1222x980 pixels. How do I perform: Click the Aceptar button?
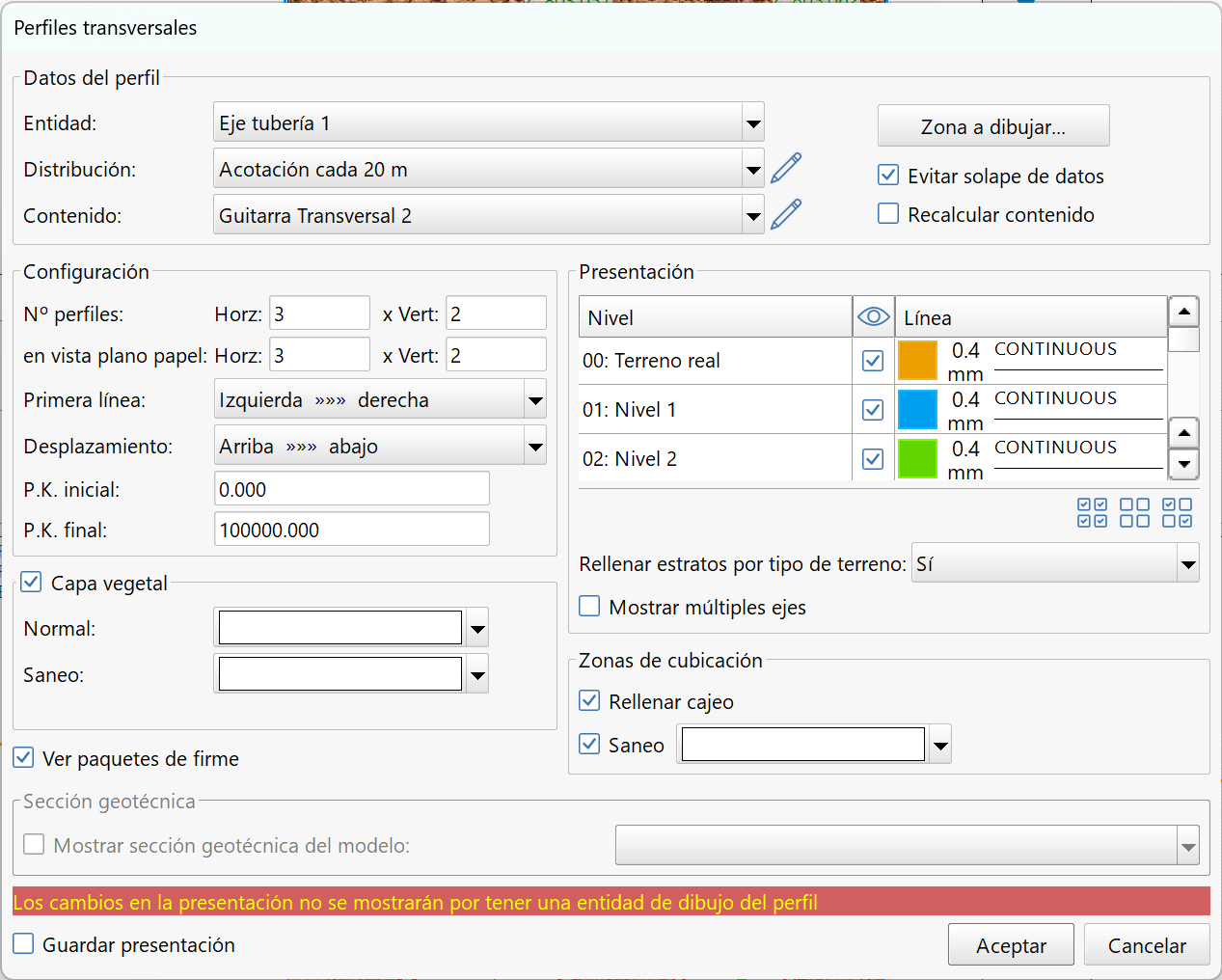[x=1010, y=945]
